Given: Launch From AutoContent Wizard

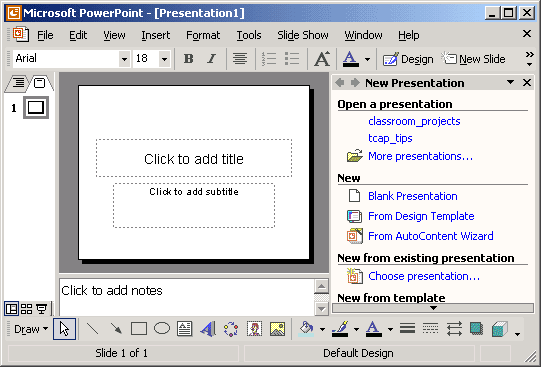Looking at the screenshot, I should click(431, 236).
